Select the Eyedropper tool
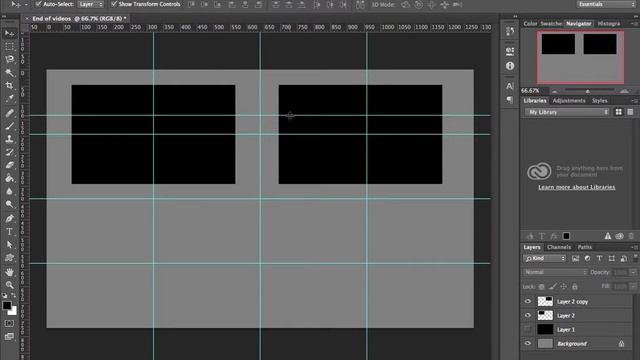This screenshot has height=360, width=640. [9, 99]
